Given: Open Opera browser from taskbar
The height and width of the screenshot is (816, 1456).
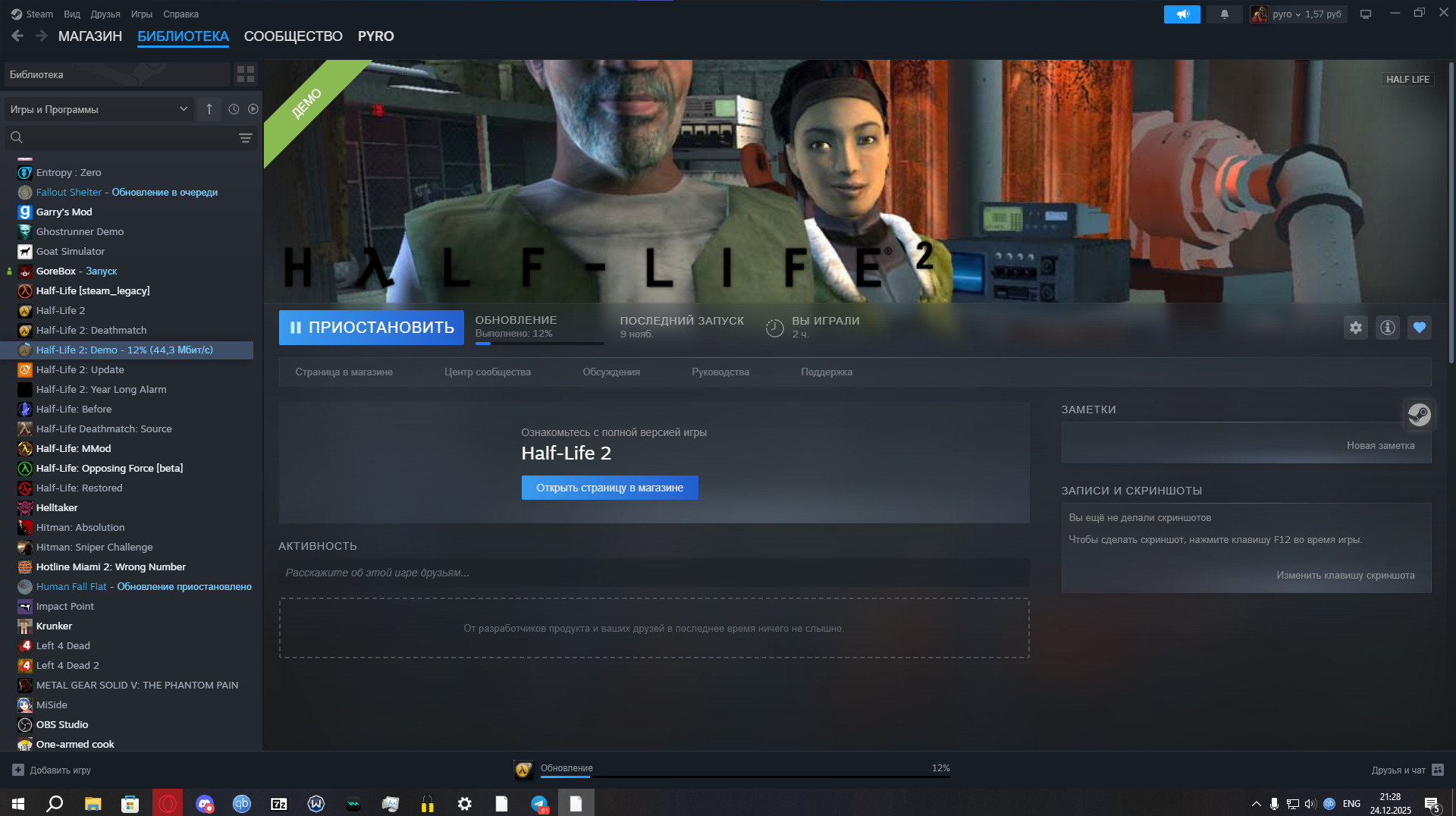Looking at the screenshot, I should [168, 803].
